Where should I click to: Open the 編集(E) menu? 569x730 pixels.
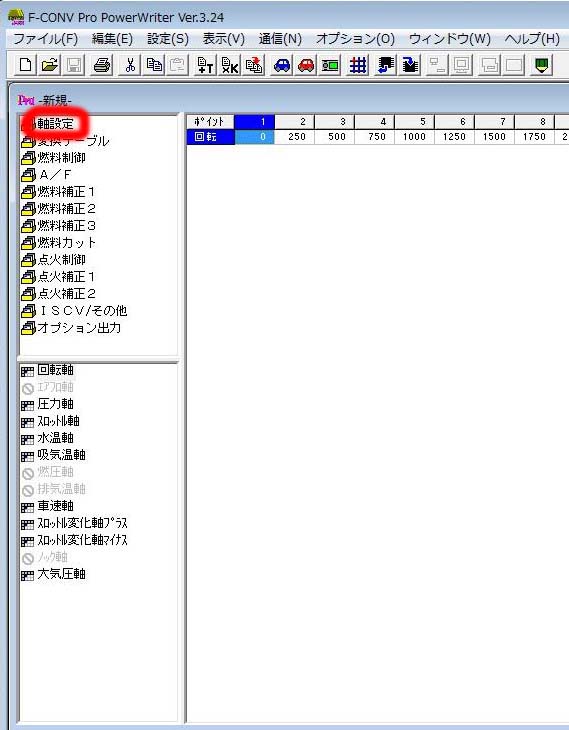pyautogui.click(x=112, y=39)
